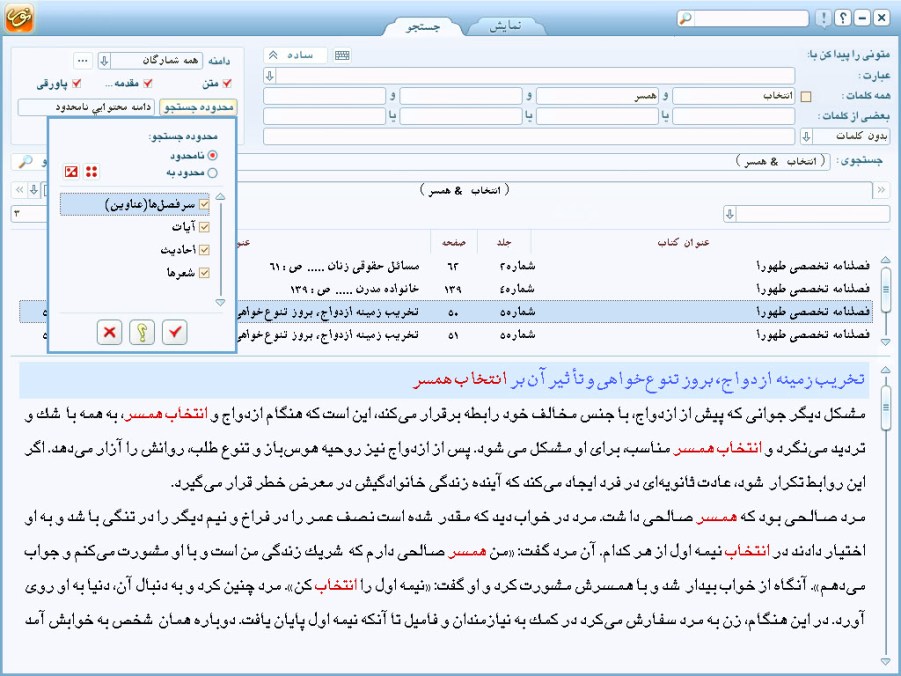The width and height of the screenshot is (901, 676).
Task: Switch to the جستجو tab
Action: (x=423, y=27)
